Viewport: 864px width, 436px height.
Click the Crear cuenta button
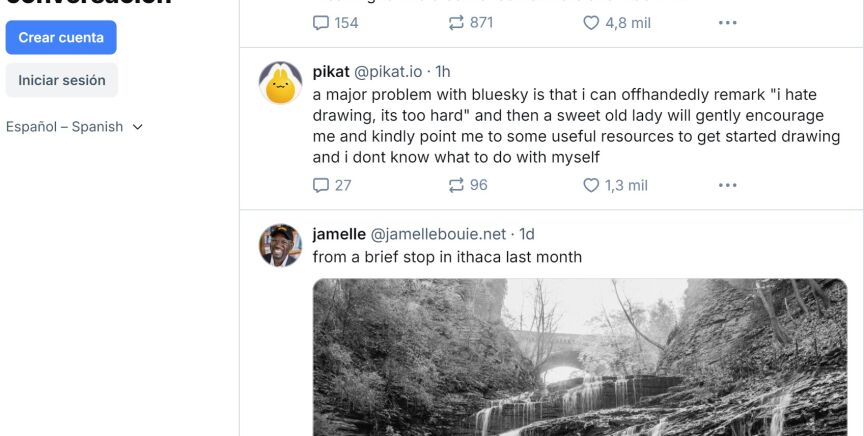tap(61, 38)
